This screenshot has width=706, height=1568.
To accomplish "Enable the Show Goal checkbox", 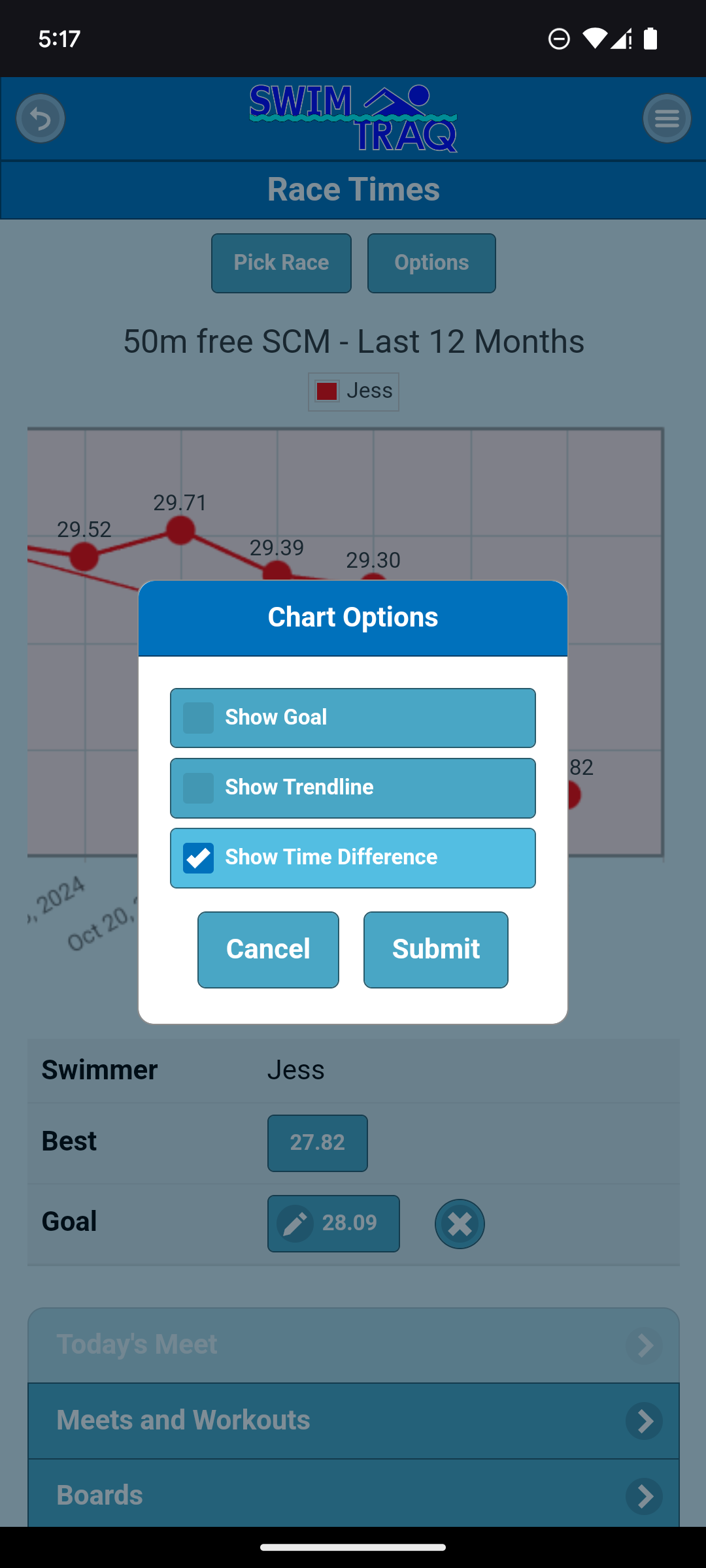I will (x=199, y=718).
